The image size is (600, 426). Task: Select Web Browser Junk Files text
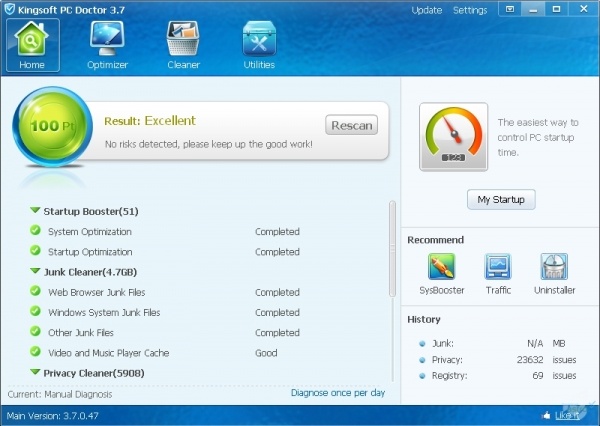[96, 292]
